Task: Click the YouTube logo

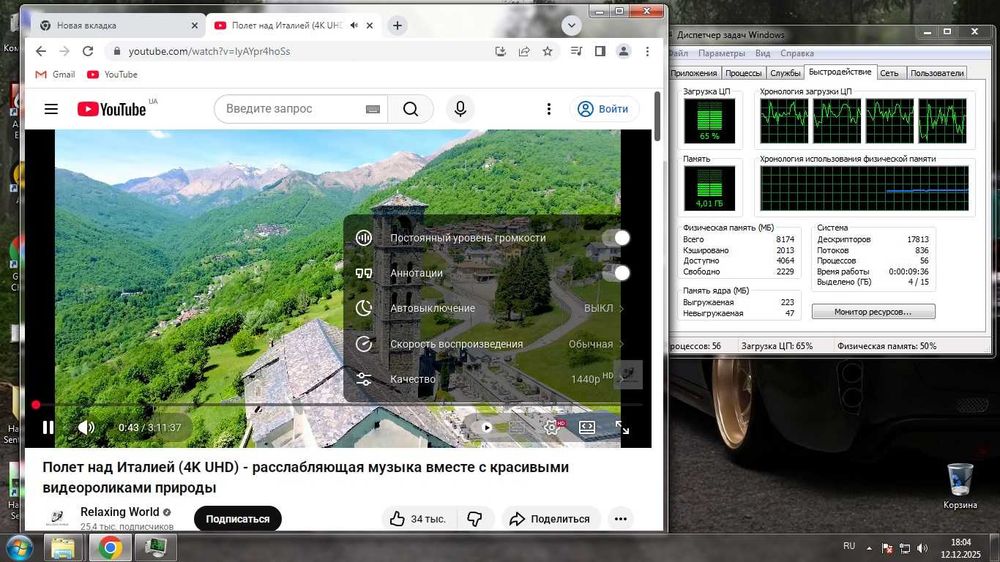Action: click(x=112, y=109)
